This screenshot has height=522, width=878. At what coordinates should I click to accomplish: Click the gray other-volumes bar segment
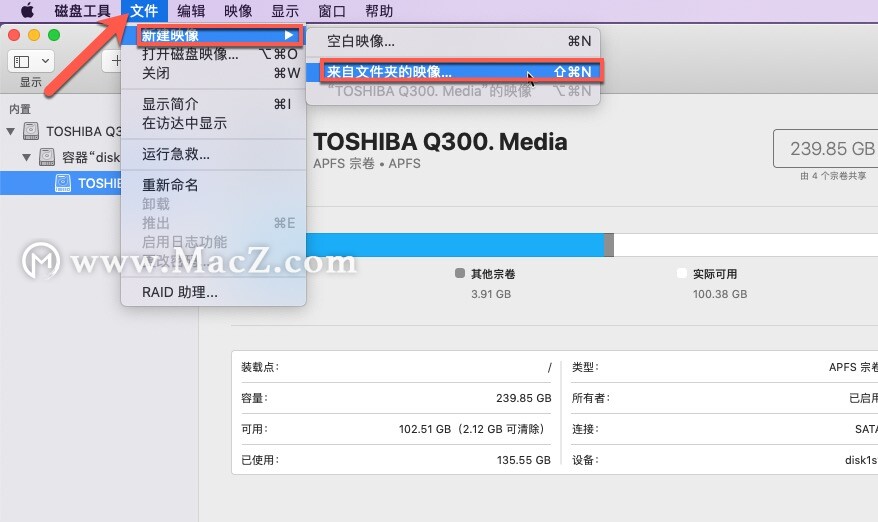(x=609, y=245)
